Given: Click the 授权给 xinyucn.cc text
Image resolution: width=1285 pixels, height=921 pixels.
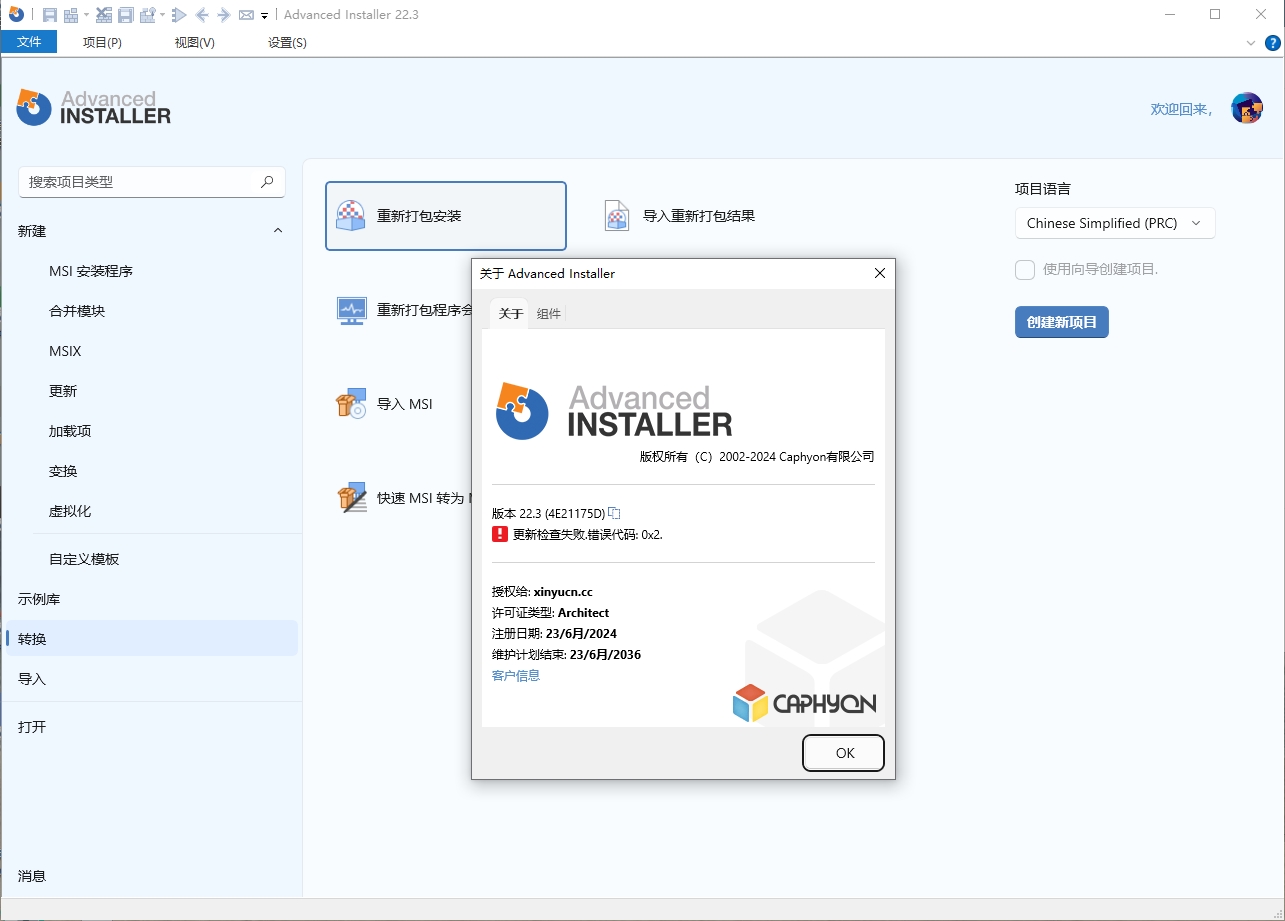Looking at the screenshot, I should 543,592.
